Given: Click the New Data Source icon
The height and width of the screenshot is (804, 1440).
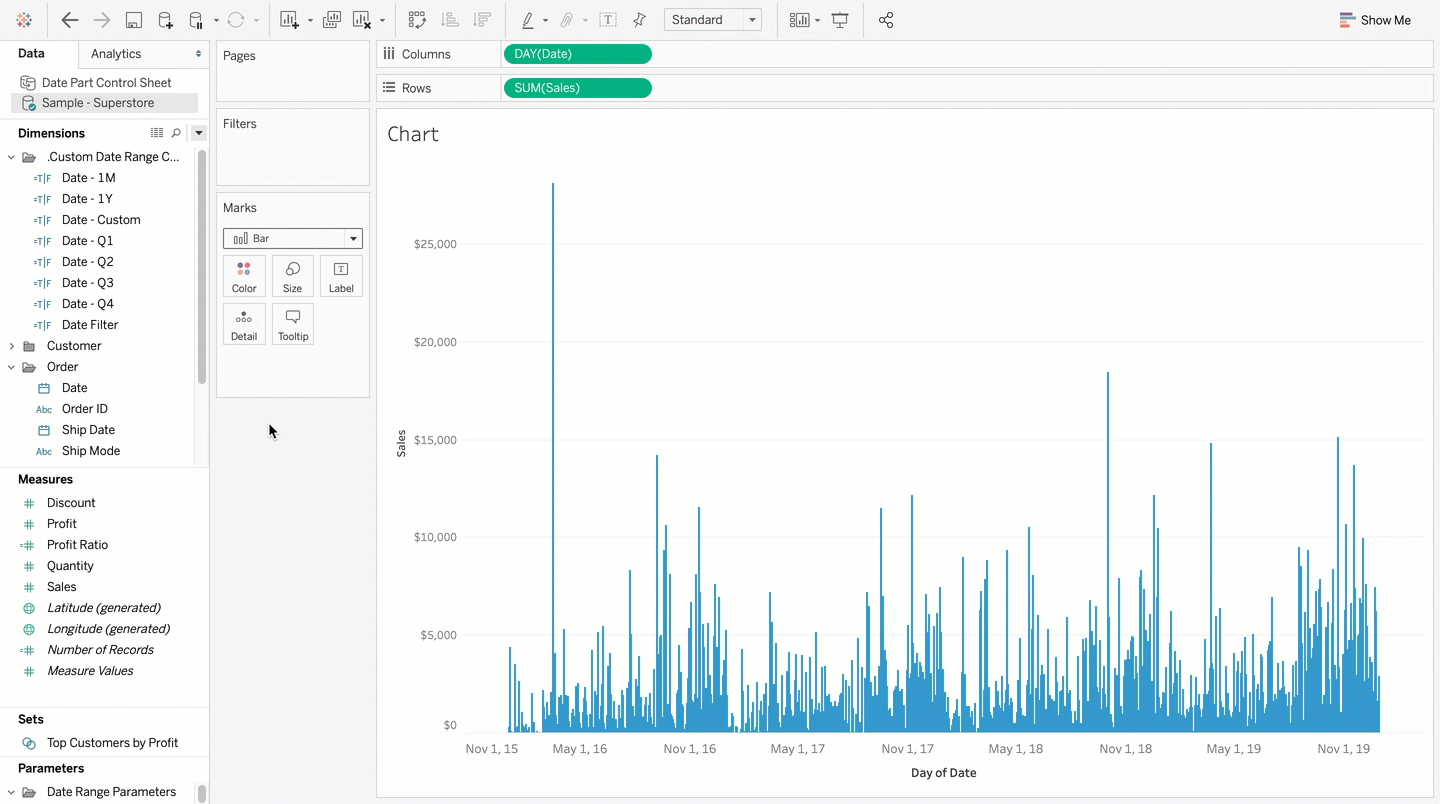Looking at the screenshot, I should click(x=163, y=19).
